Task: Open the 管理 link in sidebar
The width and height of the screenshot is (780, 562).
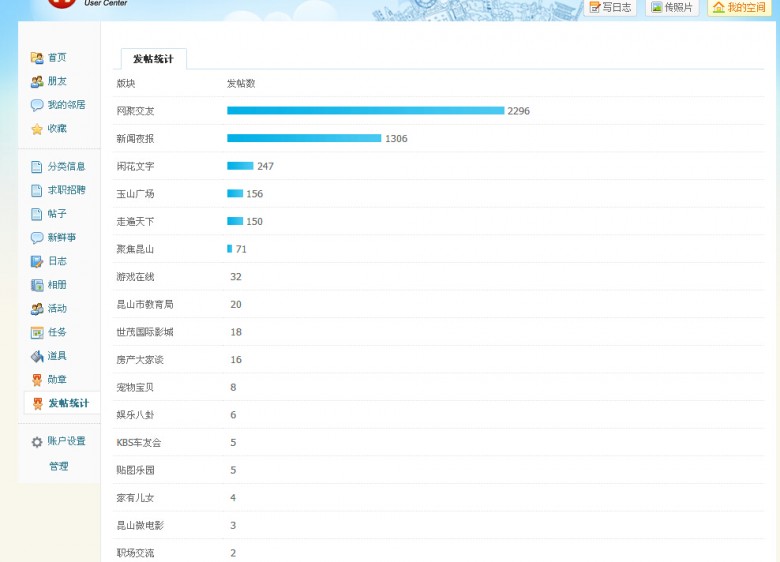Action: tap(58, 466)
